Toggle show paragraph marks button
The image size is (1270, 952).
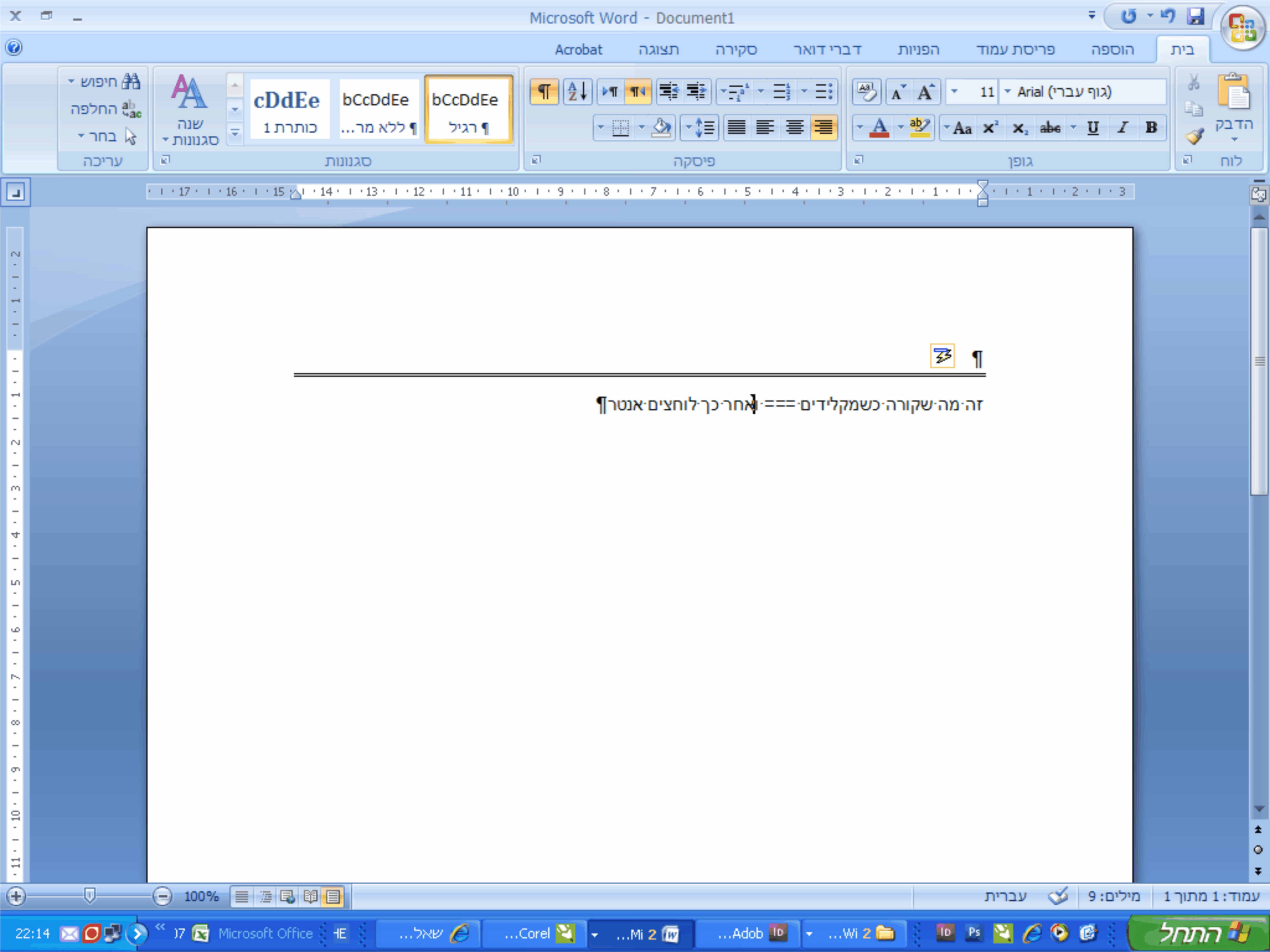544,92
